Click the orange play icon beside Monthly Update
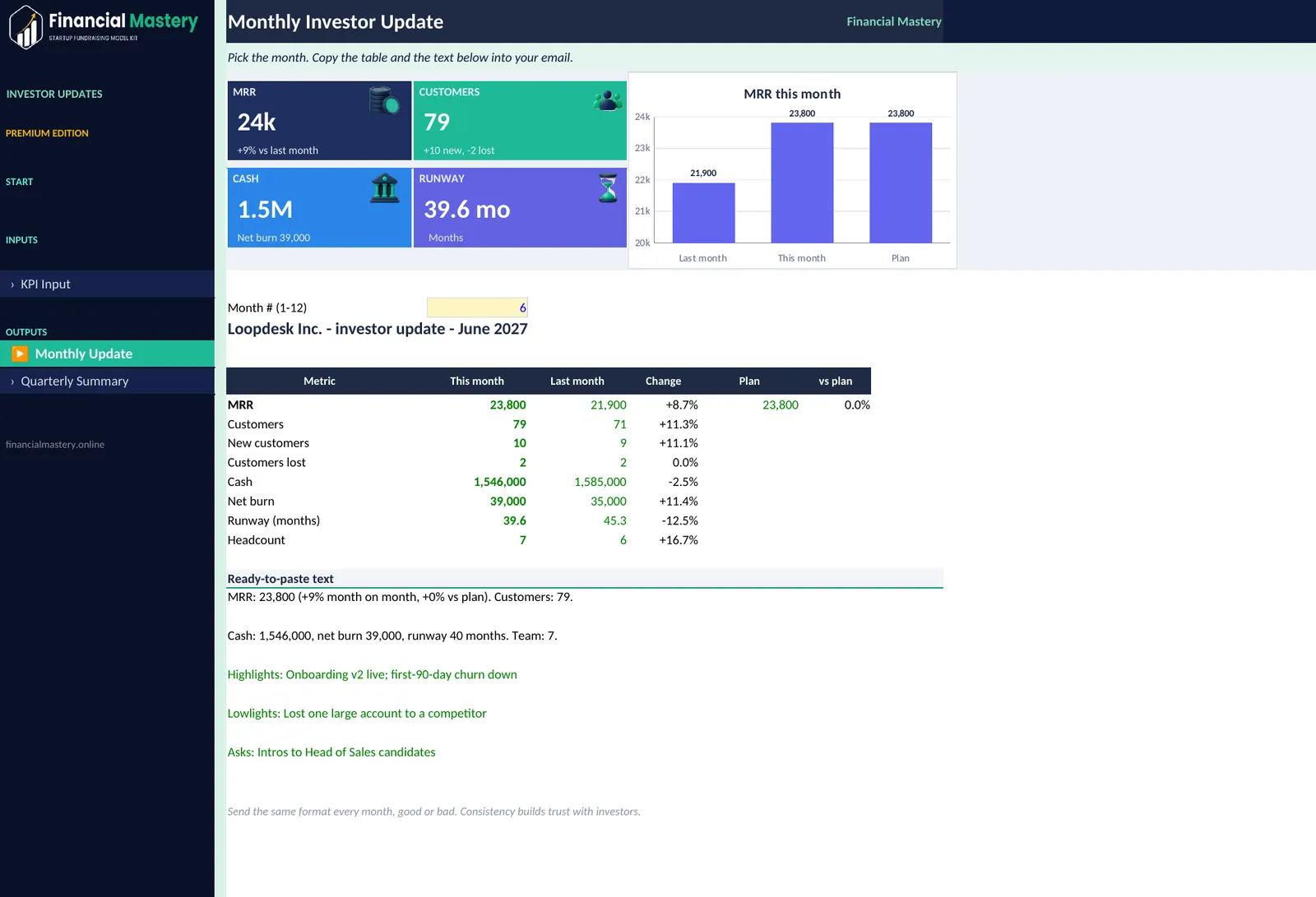This screenshot has width=1316, height=897. click(x=20, y=354)
